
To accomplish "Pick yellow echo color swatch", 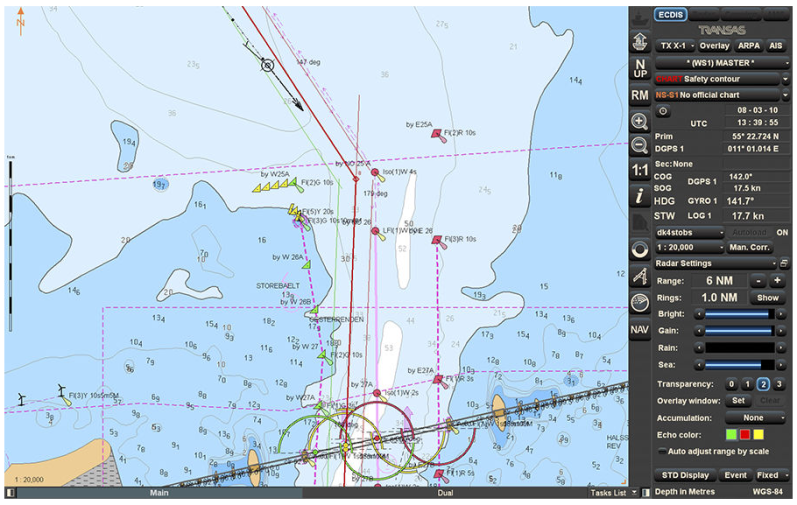I will 758,434.
